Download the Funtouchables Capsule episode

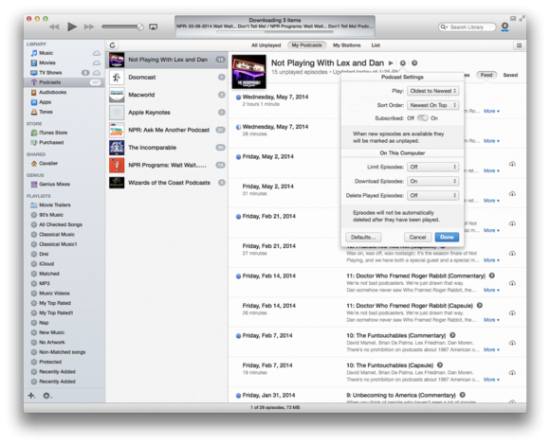[x=512, y=372]
